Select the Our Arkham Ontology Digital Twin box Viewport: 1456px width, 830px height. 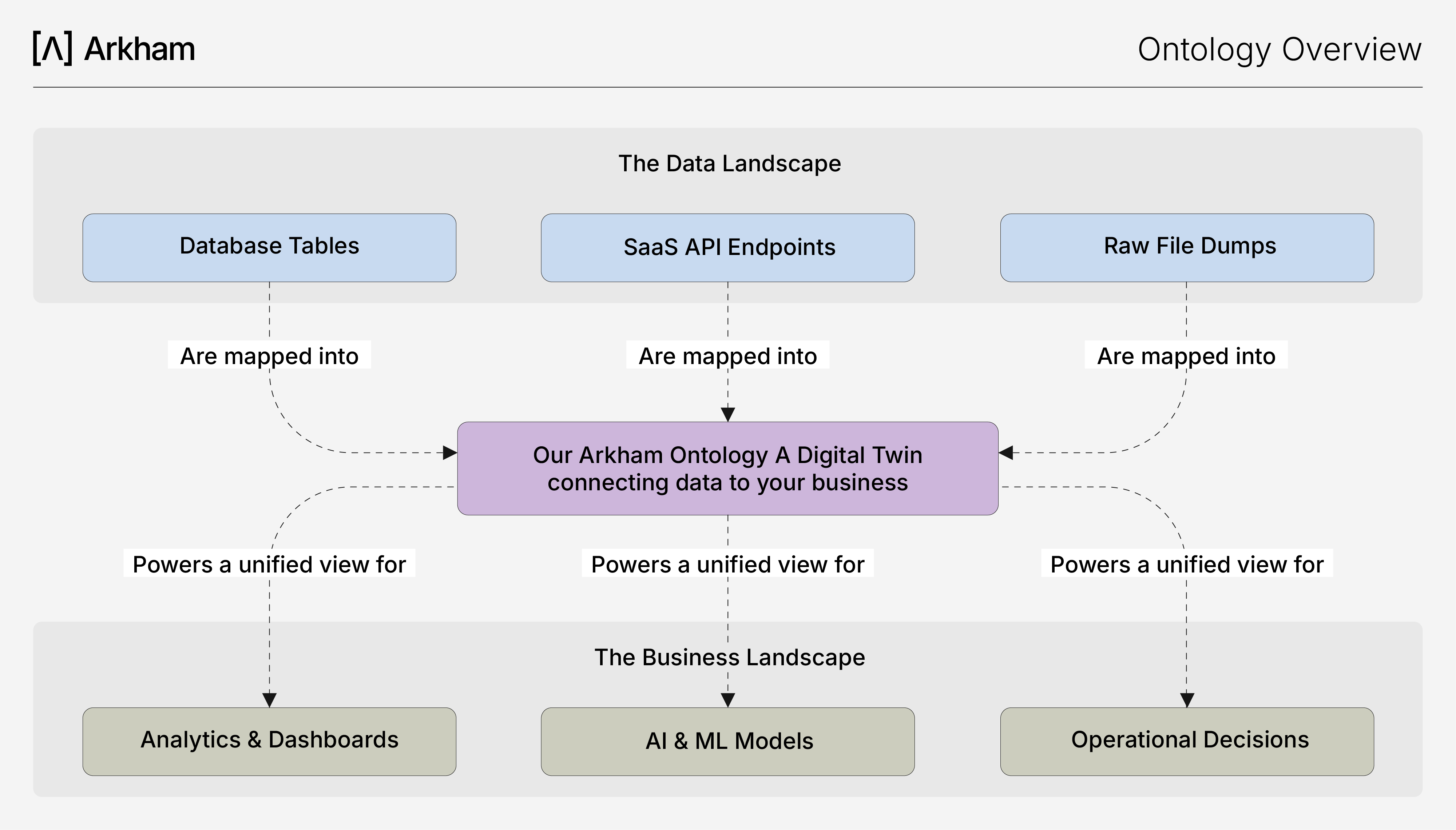tap(728, 468)
